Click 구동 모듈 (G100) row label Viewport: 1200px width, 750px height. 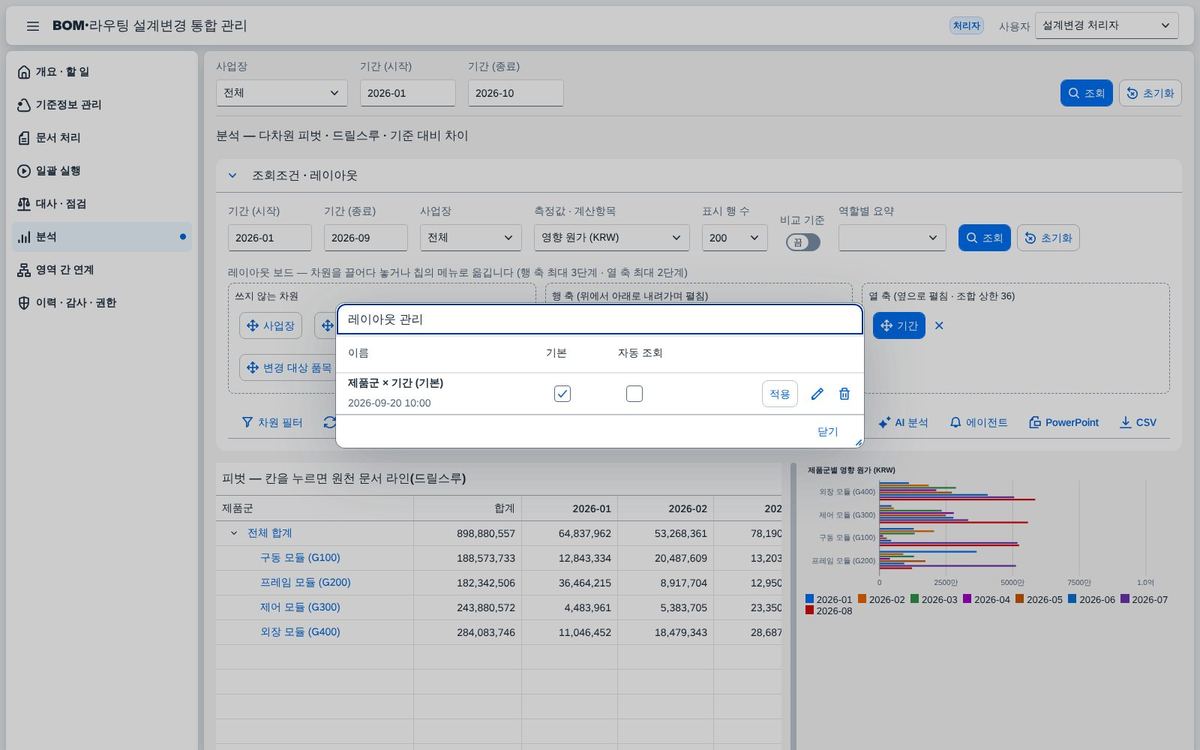point(300,558)
